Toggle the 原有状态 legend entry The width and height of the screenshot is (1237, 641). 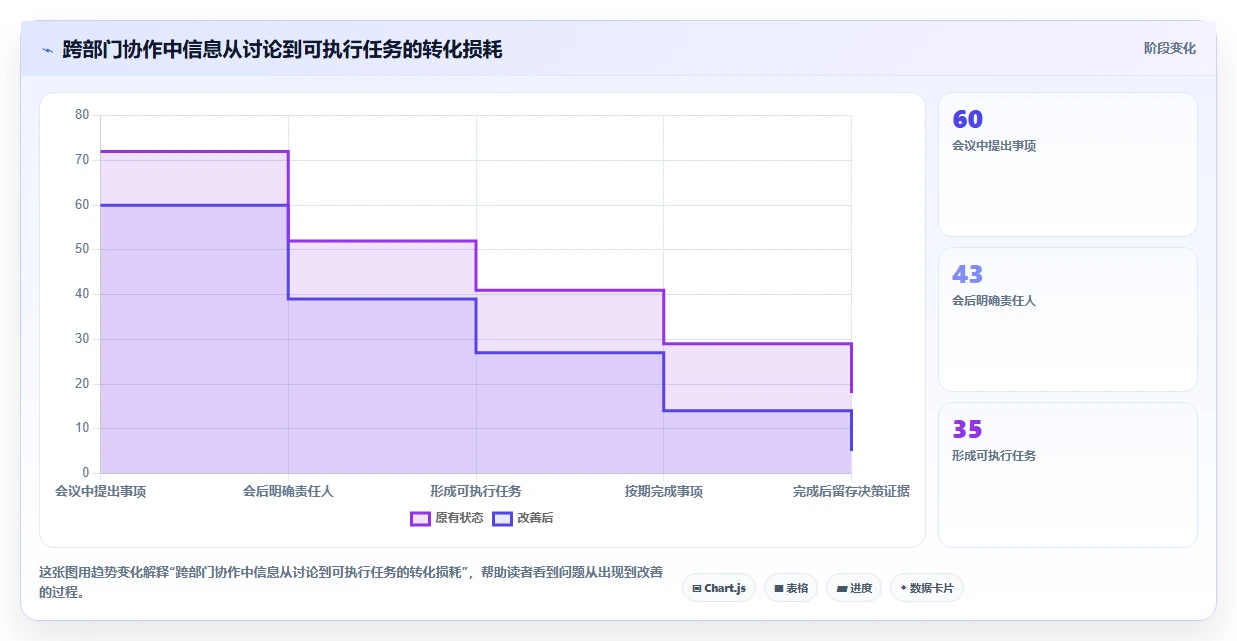click(x=447, y=518)
